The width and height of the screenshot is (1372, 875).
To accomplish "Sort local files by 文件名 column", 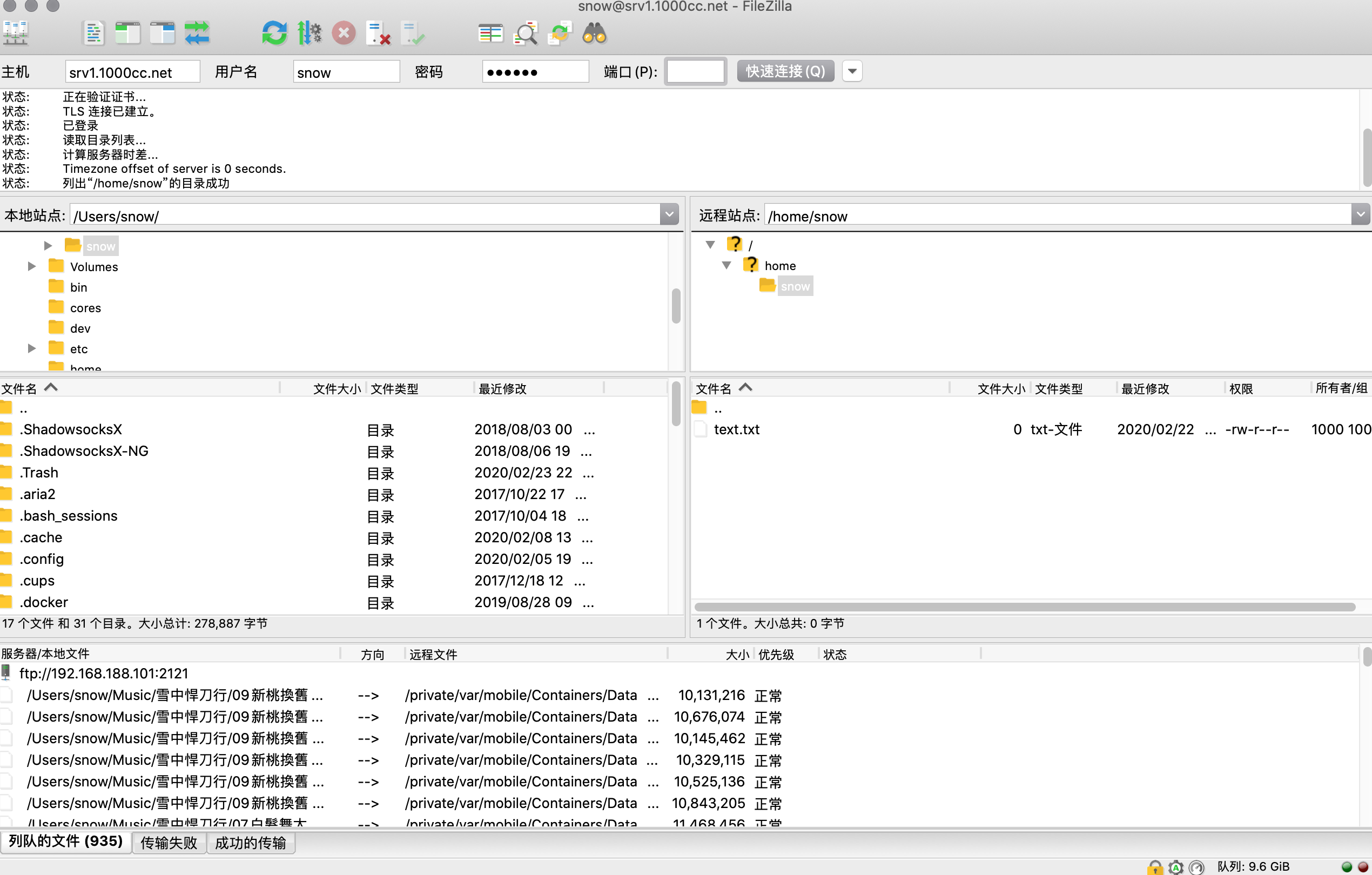I will pos(139,388).
